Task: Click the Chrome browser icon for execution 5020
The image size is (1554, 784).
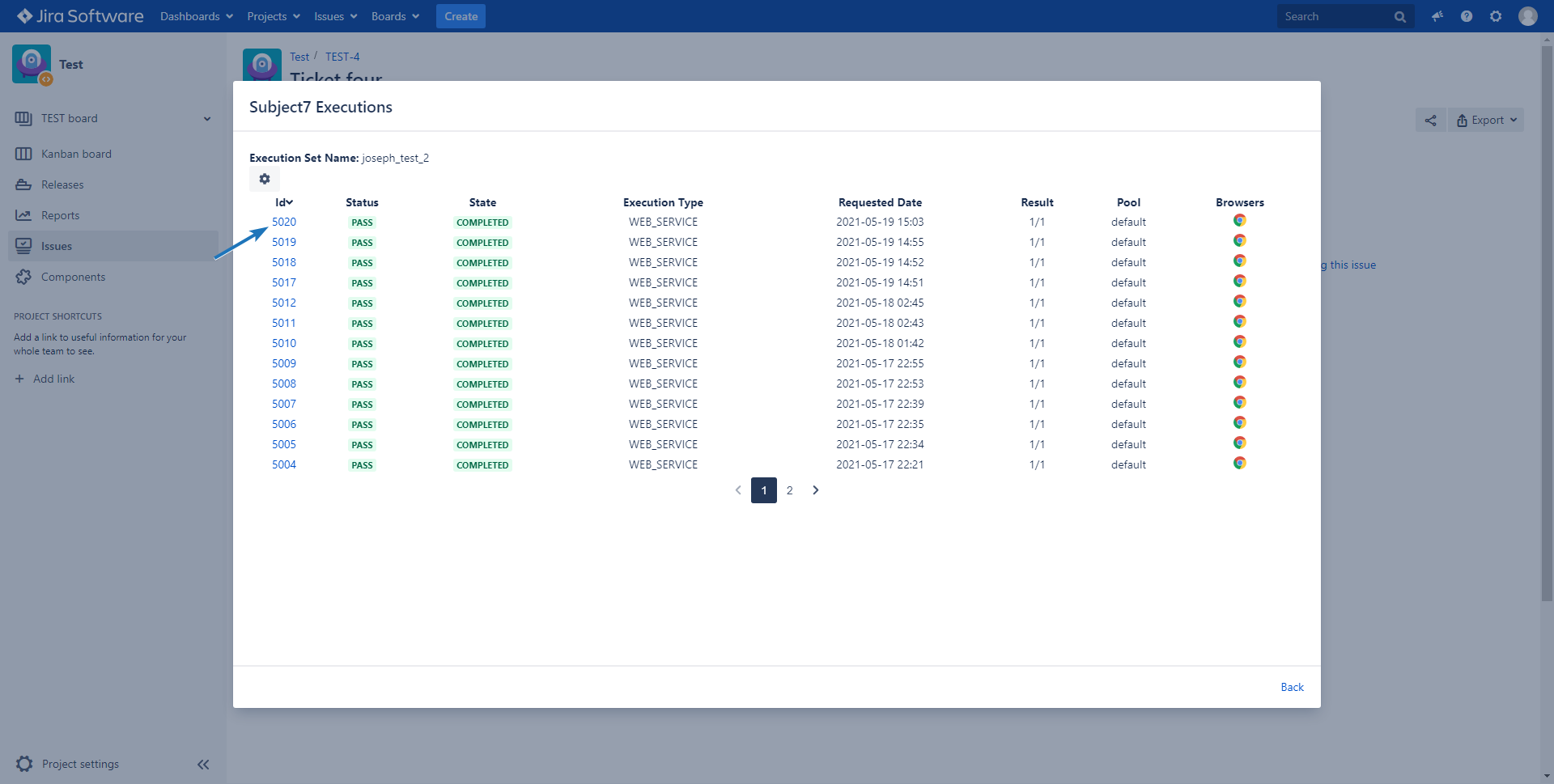Action: [x=1239, y=221]
